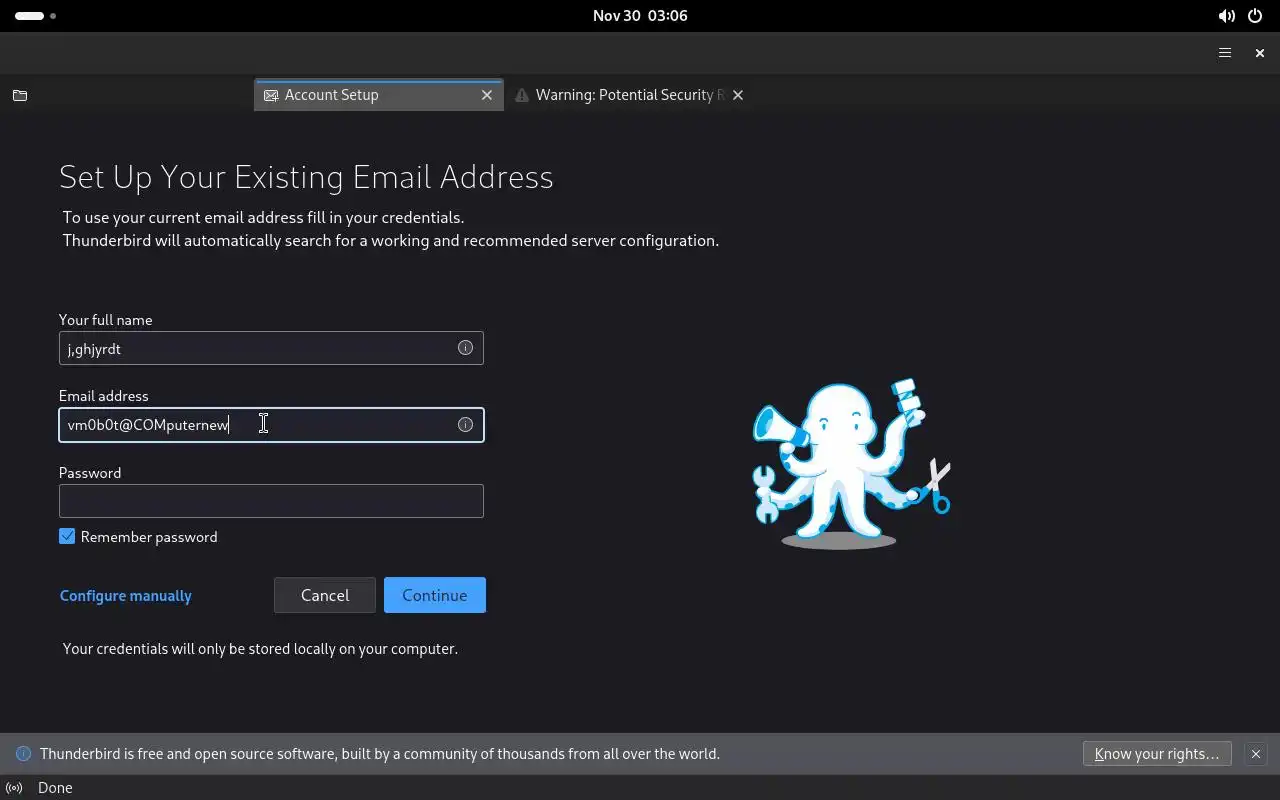This screenshot has width=1280, height=800.
Task: Click the spaces folder icon in the tab bar
Action: pyautogui.click(x=20, y=95)
